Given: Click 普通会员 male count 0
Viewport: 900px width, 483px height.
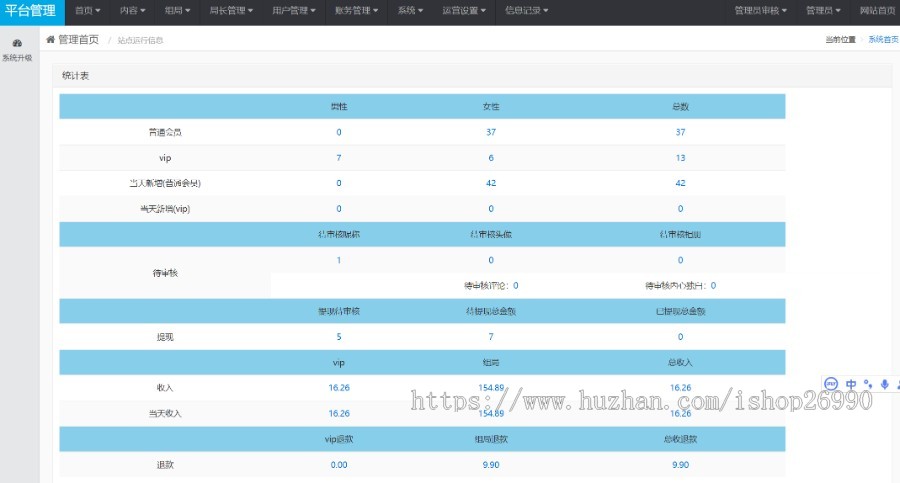Looking at the screenshot, I should pyautogui.click(x=339, y=132).
